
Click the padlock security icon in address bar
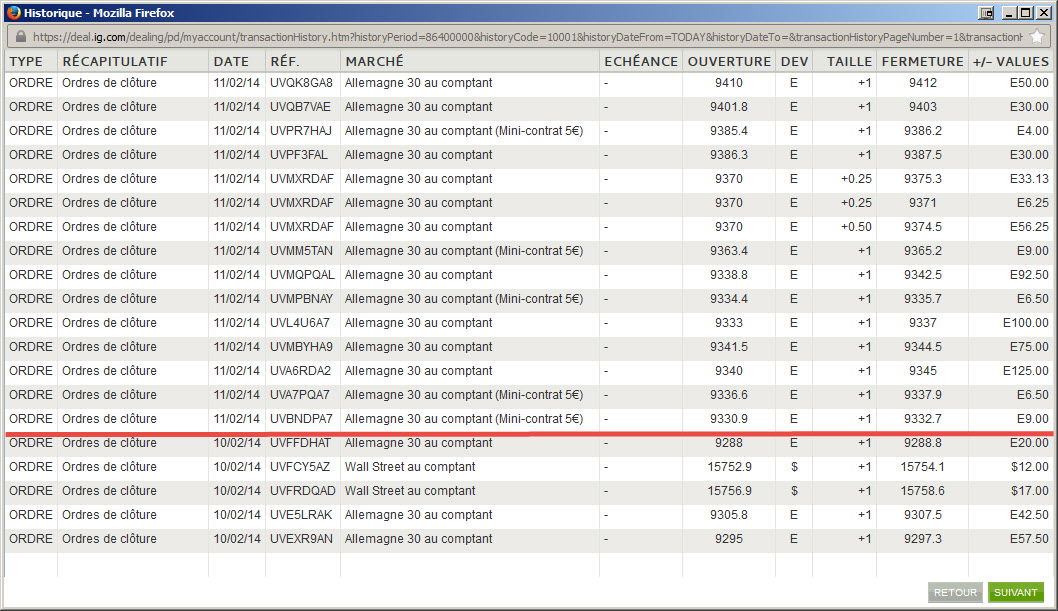click(x=20, y=37)
